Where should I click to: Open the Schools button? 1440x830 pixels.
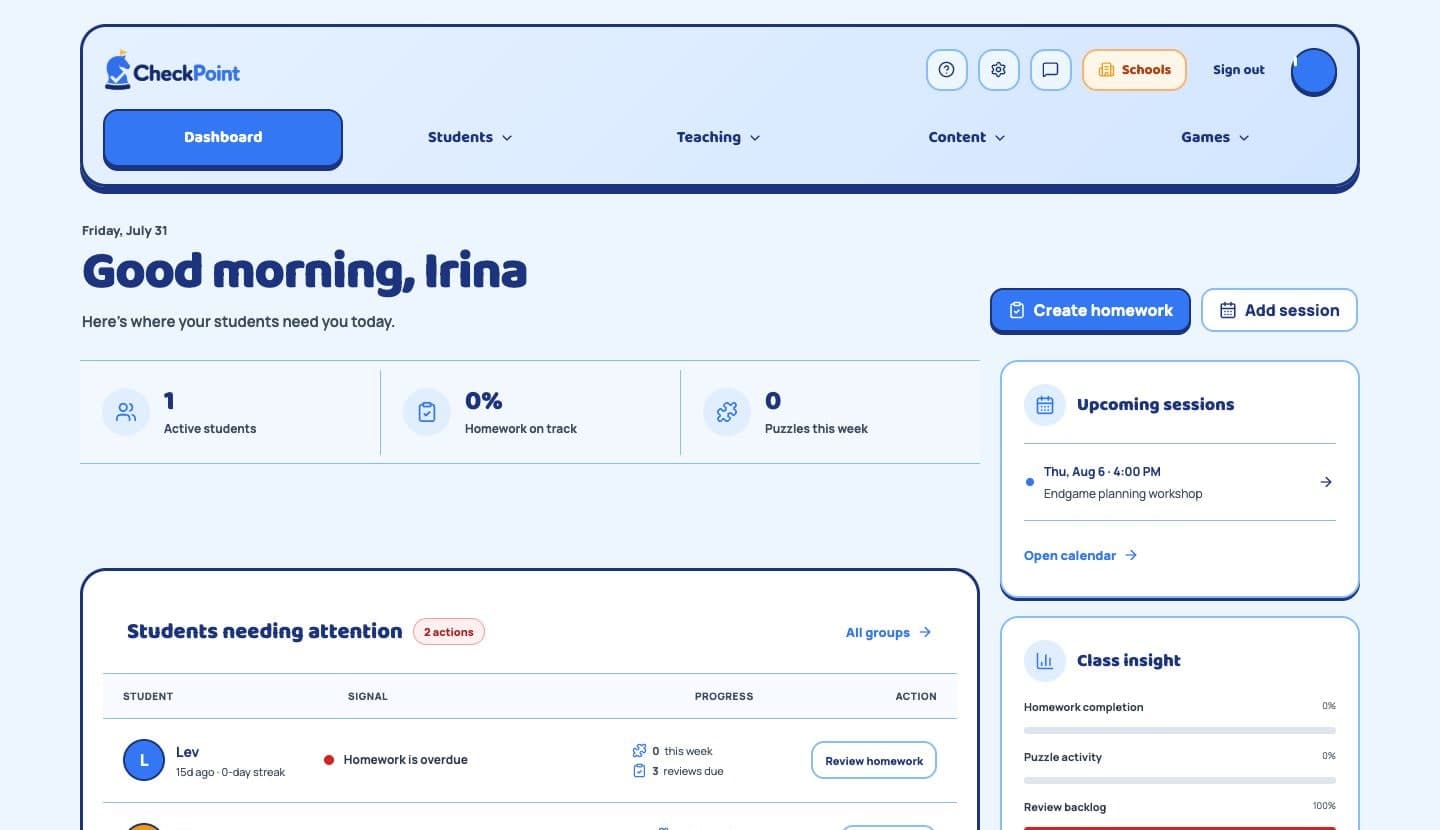(x=1134, y=70)
